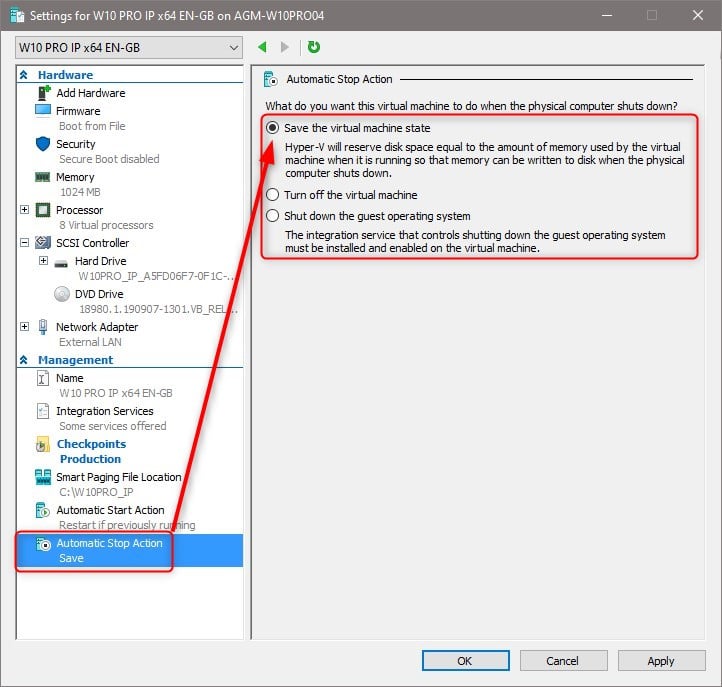Click the green refresh icon
Viewport: 722px width, 687px height.
click(x=314, y=47)
